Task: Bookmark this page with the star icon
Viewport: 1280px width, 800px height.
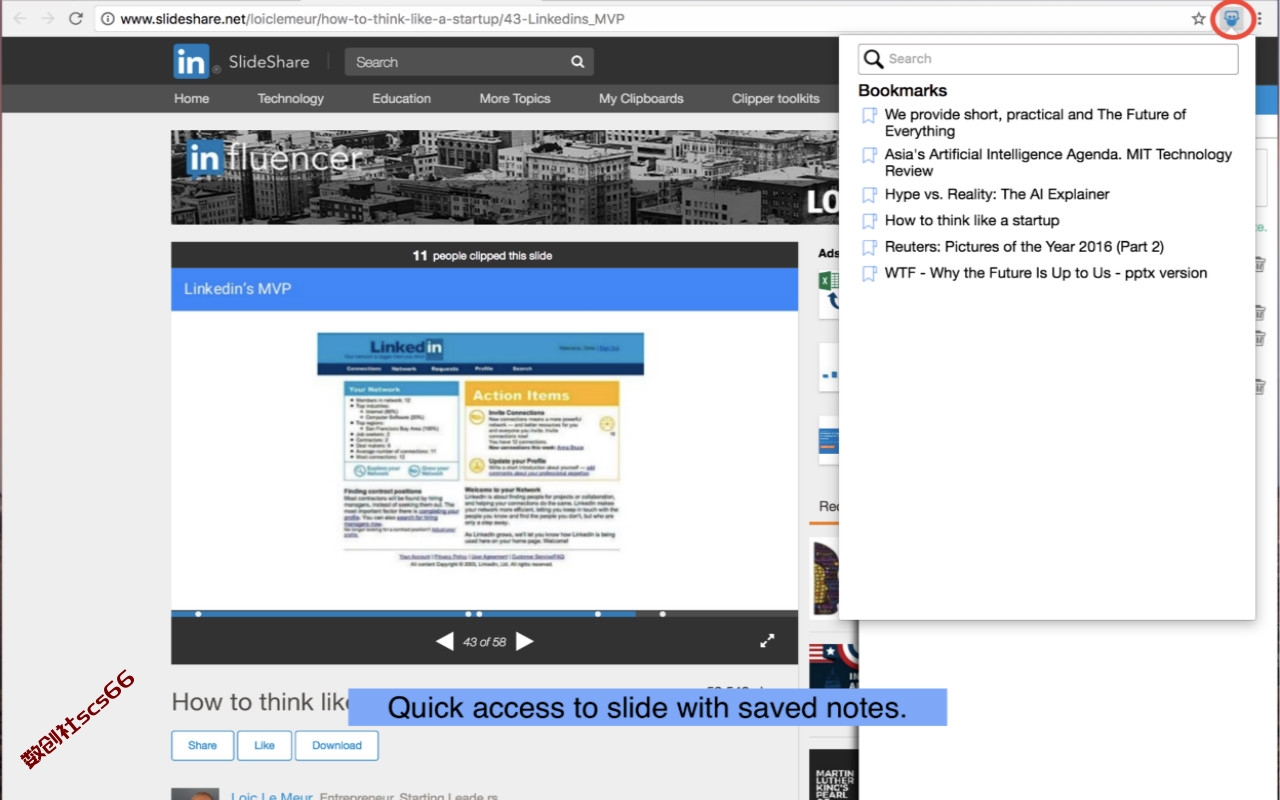Action: click(1198, 19)
